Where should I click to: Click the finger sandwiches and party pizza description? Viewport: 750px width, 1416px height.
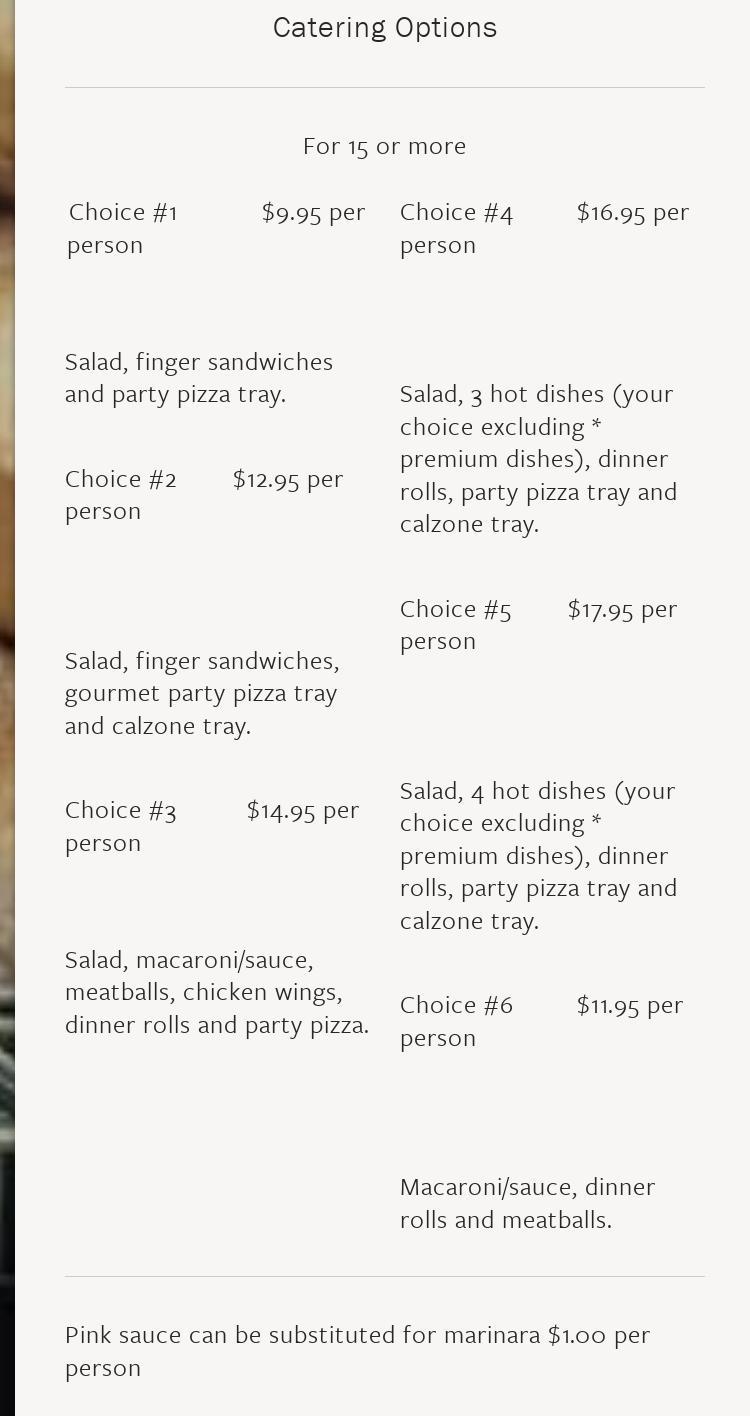click(x=199, y=378)
